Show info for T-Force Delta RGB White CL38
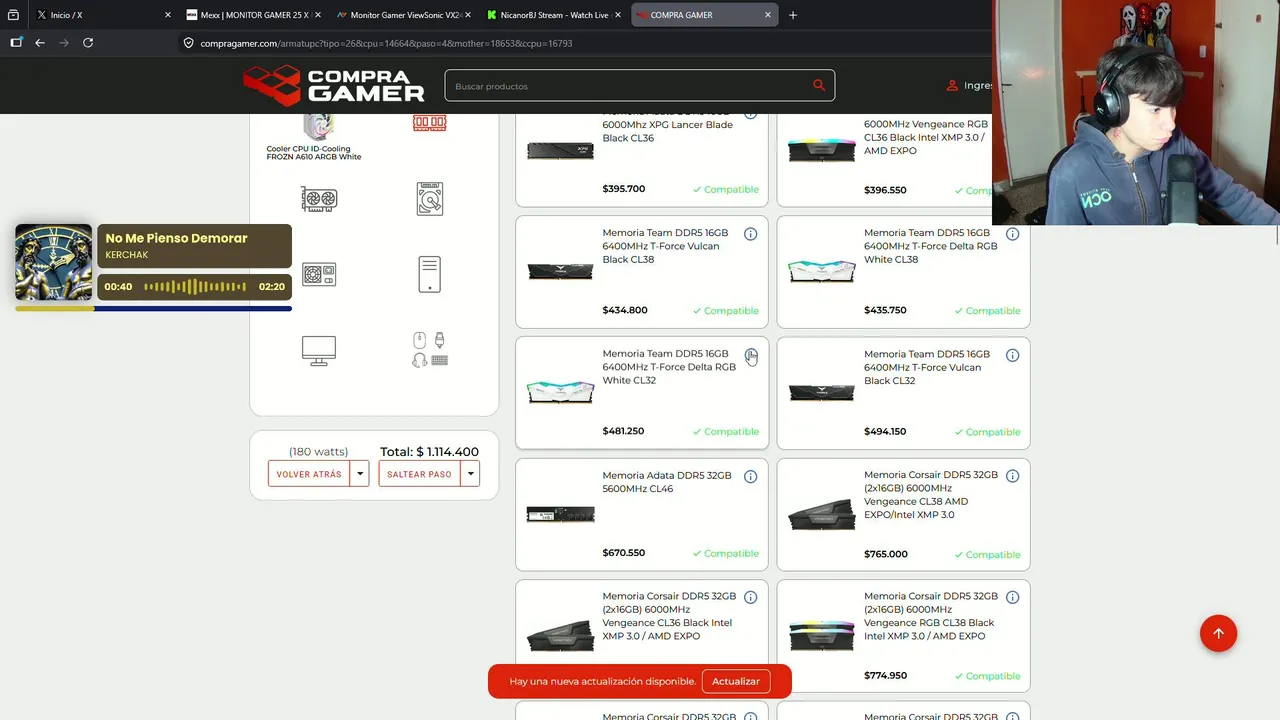1280x720 pixels. pos(1012,234)
